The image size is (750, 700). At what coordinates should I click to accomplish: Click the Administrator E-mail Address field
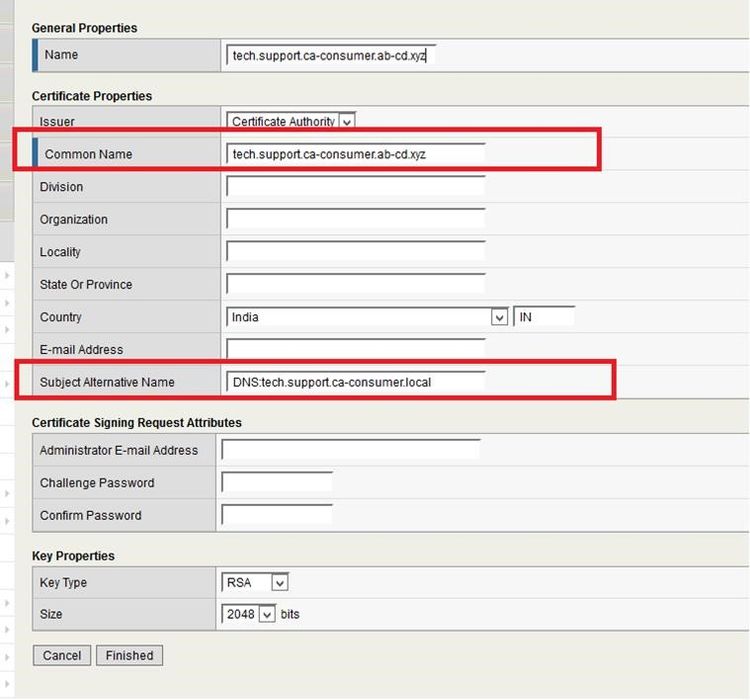pos(351,450)
